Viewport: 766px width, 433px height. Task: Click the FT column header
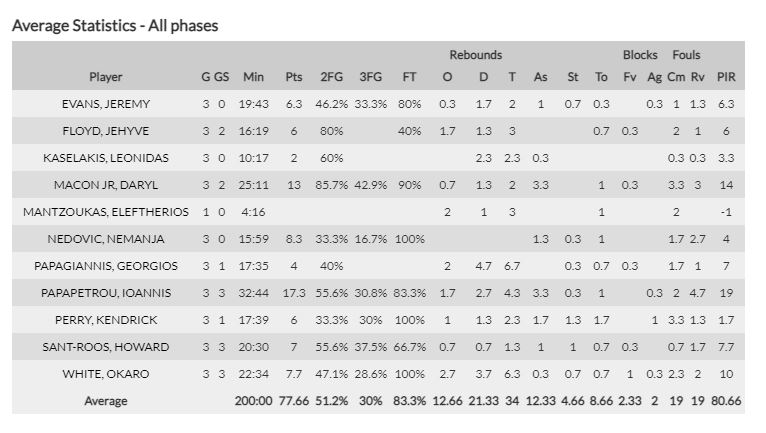tap(408, 77)
